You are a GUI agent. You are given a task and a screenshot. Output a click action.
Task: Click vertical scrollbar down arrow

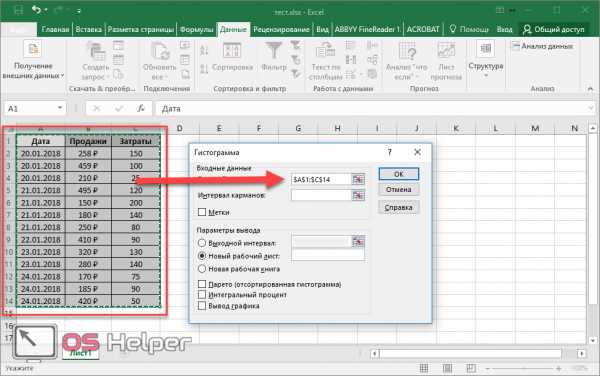[593, 340]
